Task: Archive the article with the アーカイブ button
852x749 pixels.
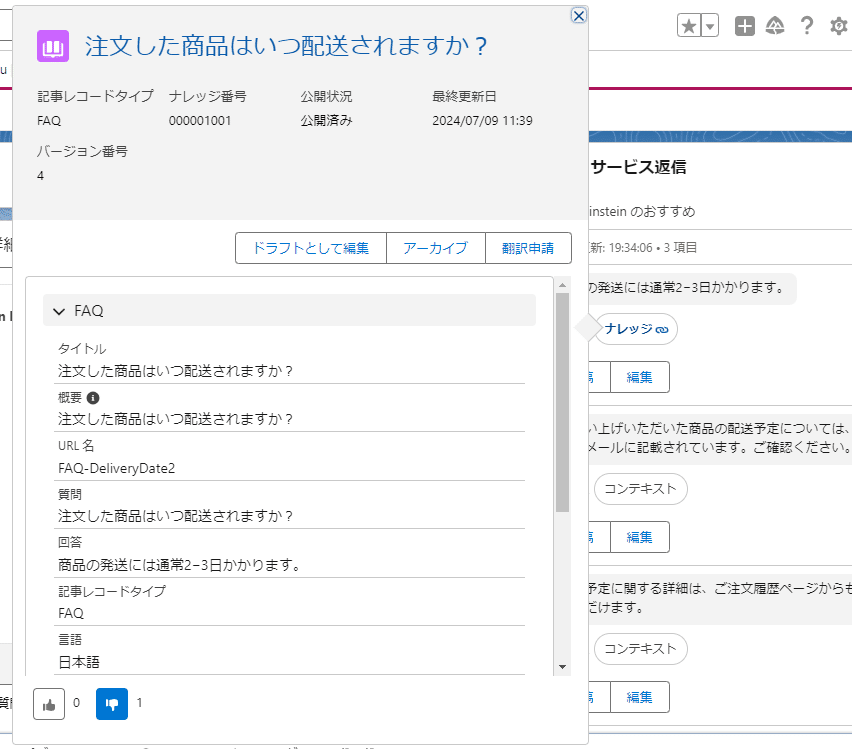Action: 435,247
